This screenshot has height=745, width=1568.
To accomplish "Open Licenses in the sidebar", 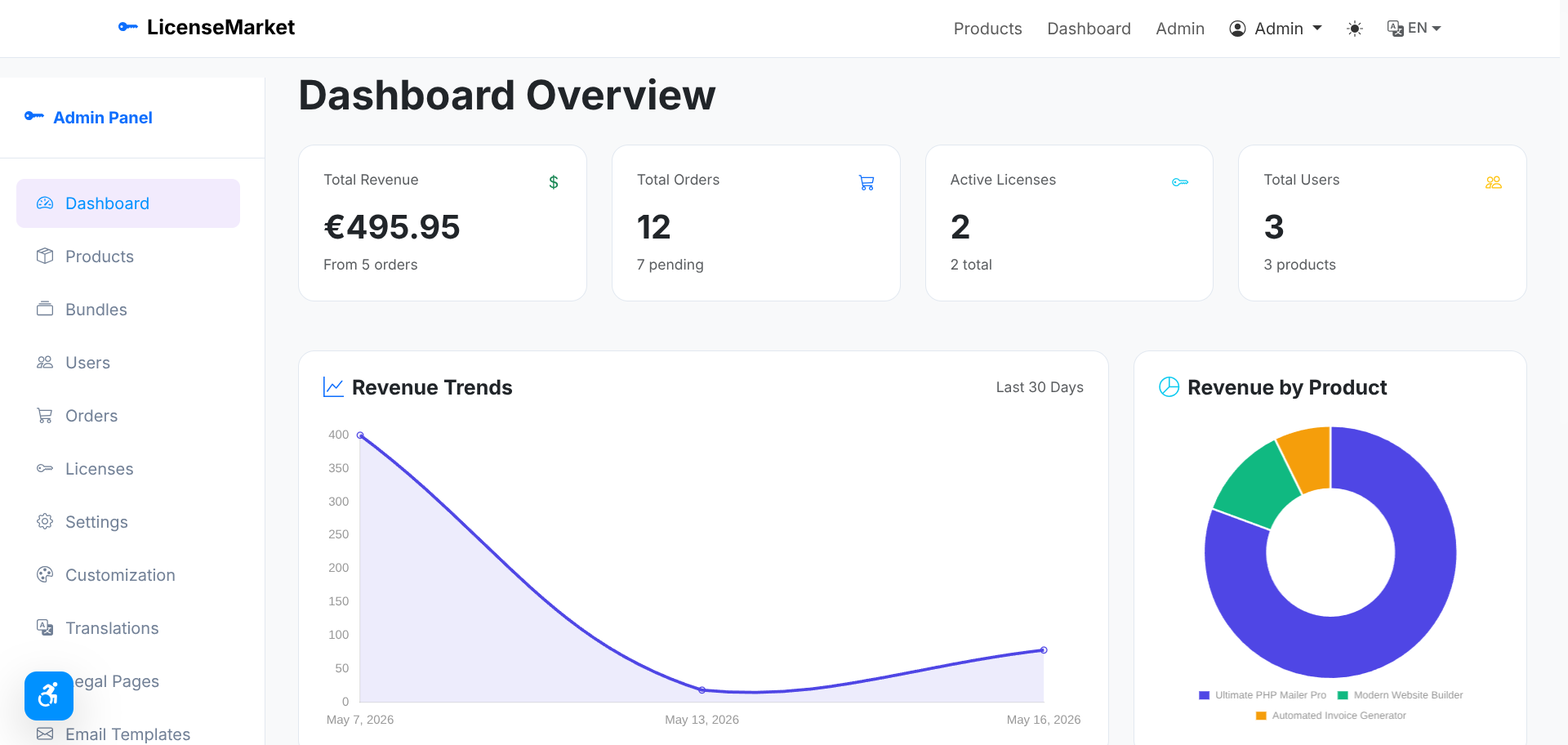I will (x=128, y=469).
